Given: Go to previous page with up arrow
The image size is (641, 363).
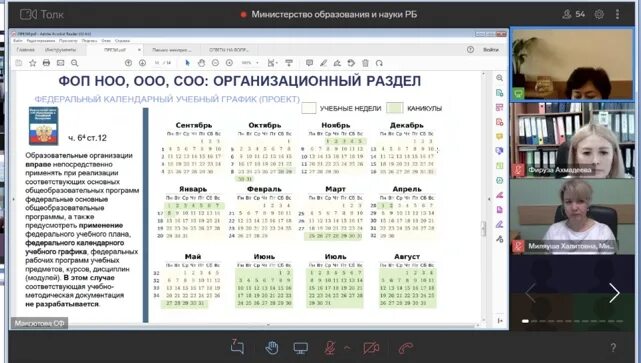Looking at the screenshot, I should click(x=128, y=63).
